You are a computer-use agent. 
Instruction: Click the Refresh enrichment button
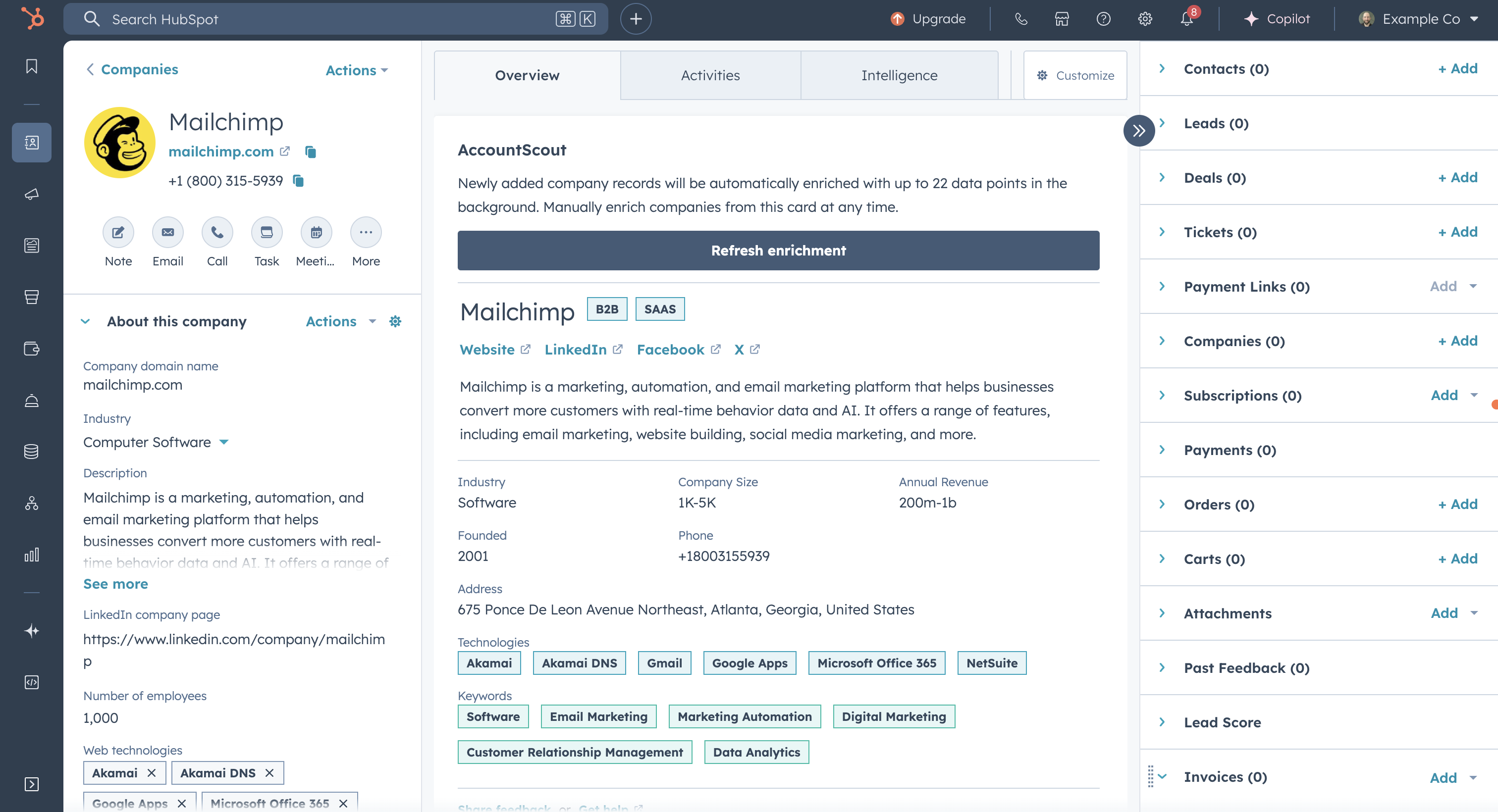click(x=778, y=250)
